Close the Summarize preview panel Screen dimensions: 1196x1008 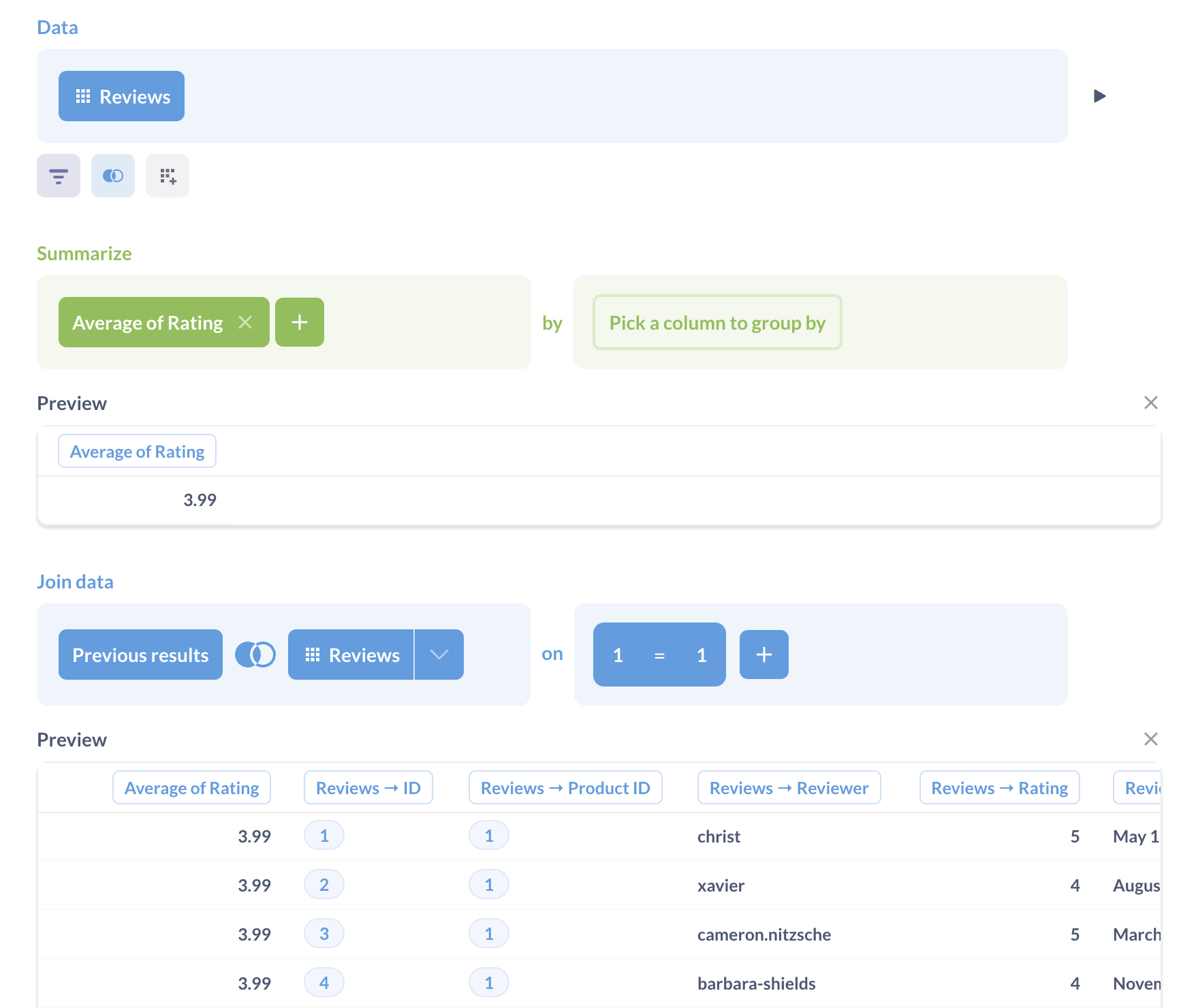click(x=1150, y=403)
